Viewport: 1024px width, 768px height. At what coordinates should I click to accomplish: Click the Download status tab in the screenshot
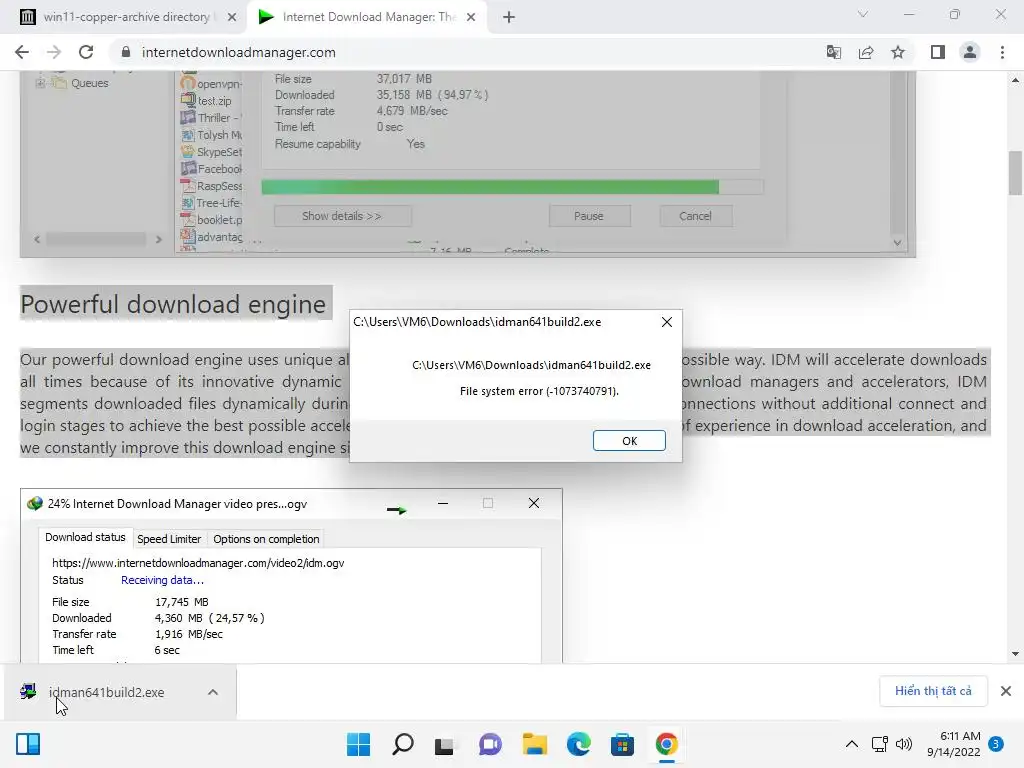click(85, 537)
